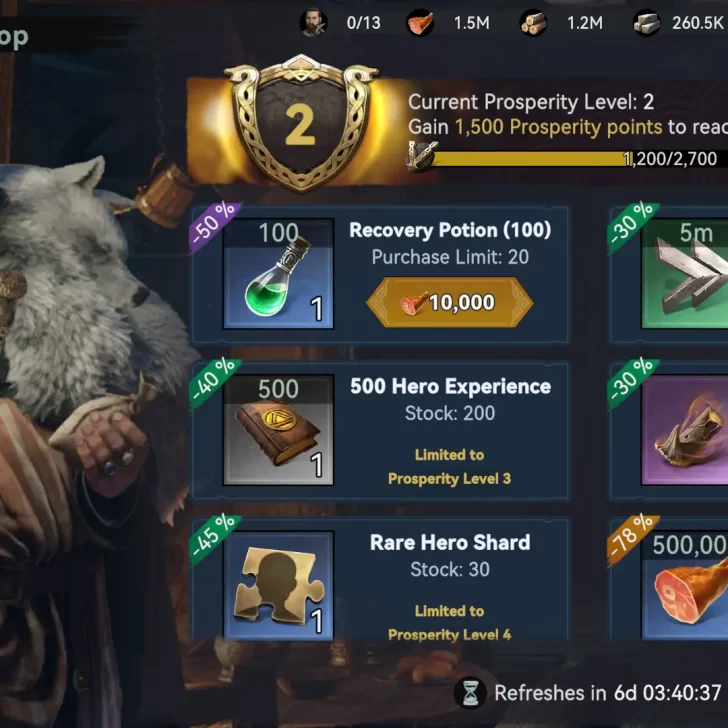Open the Rare Hero Shard item card
This screenshot has width=728, height=728.
click(x=380, y=580)
